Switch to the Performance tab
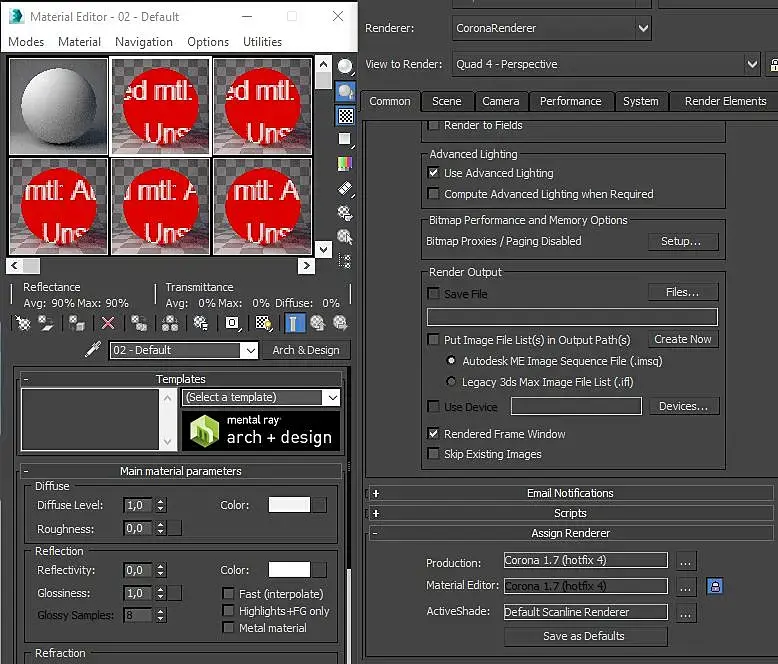 point(571,101)
